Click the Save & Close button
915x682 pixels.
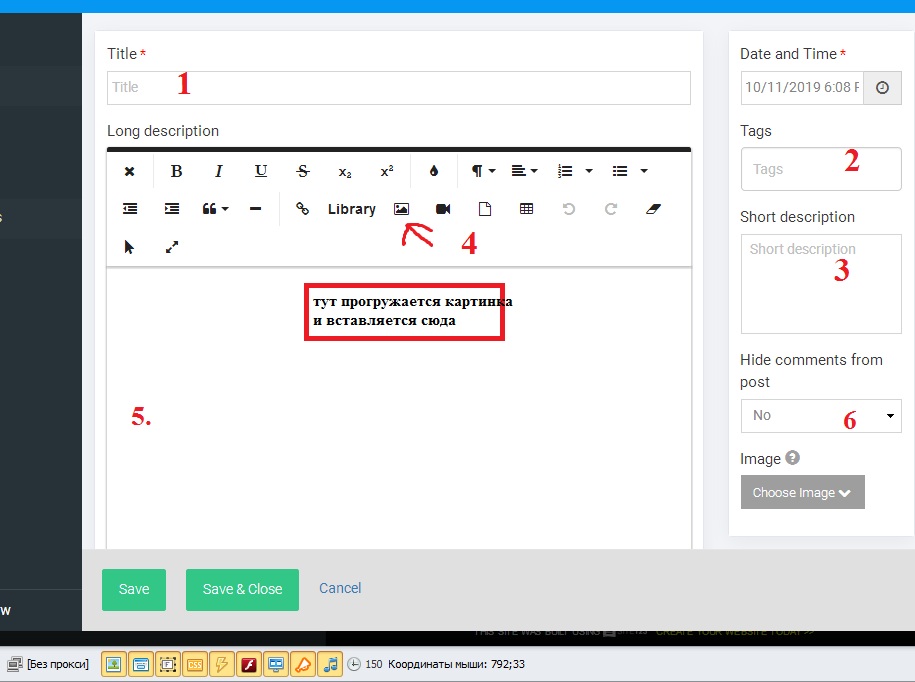coord(242,589)
